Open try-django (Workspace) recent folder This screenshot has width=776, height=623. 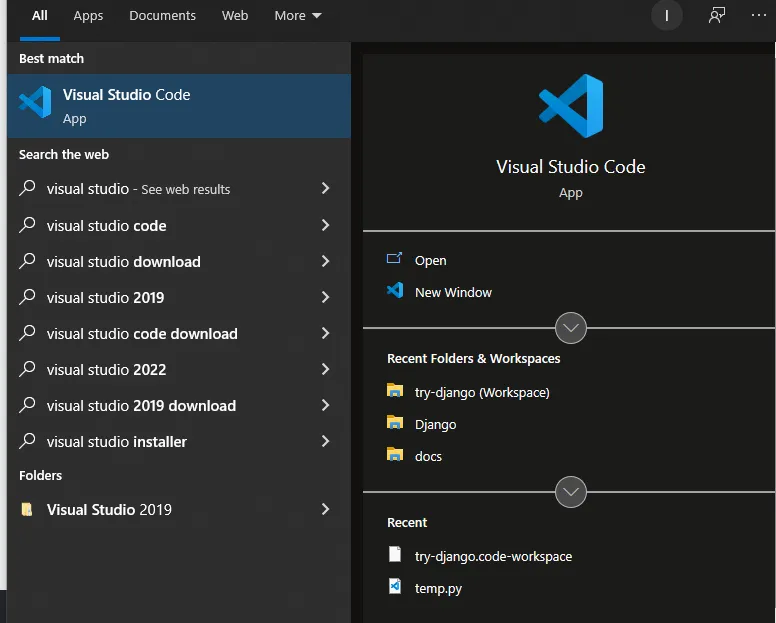click(x=482, y=392)
